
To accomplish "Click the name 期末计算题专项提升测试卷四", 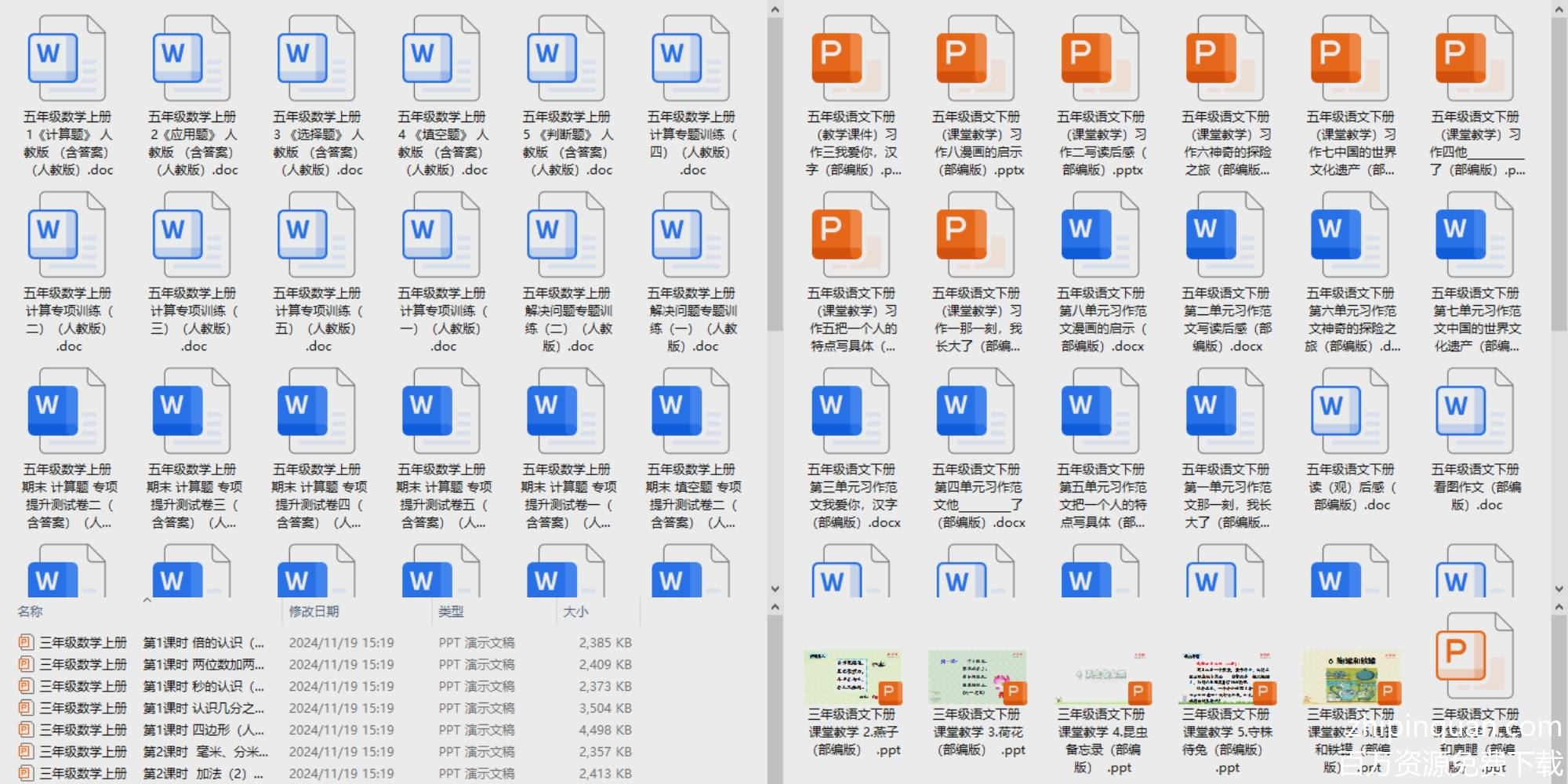I will coord(317,495).
